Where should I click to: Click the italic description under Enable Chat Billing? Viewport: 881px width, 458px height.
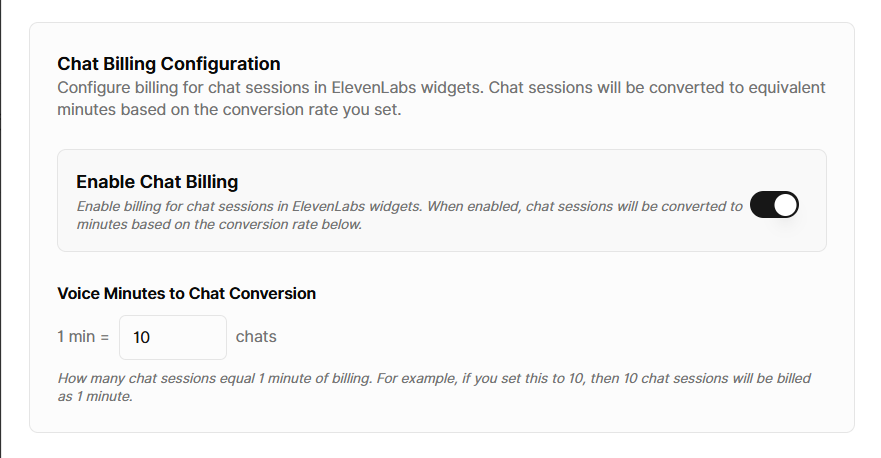point(410,215)
